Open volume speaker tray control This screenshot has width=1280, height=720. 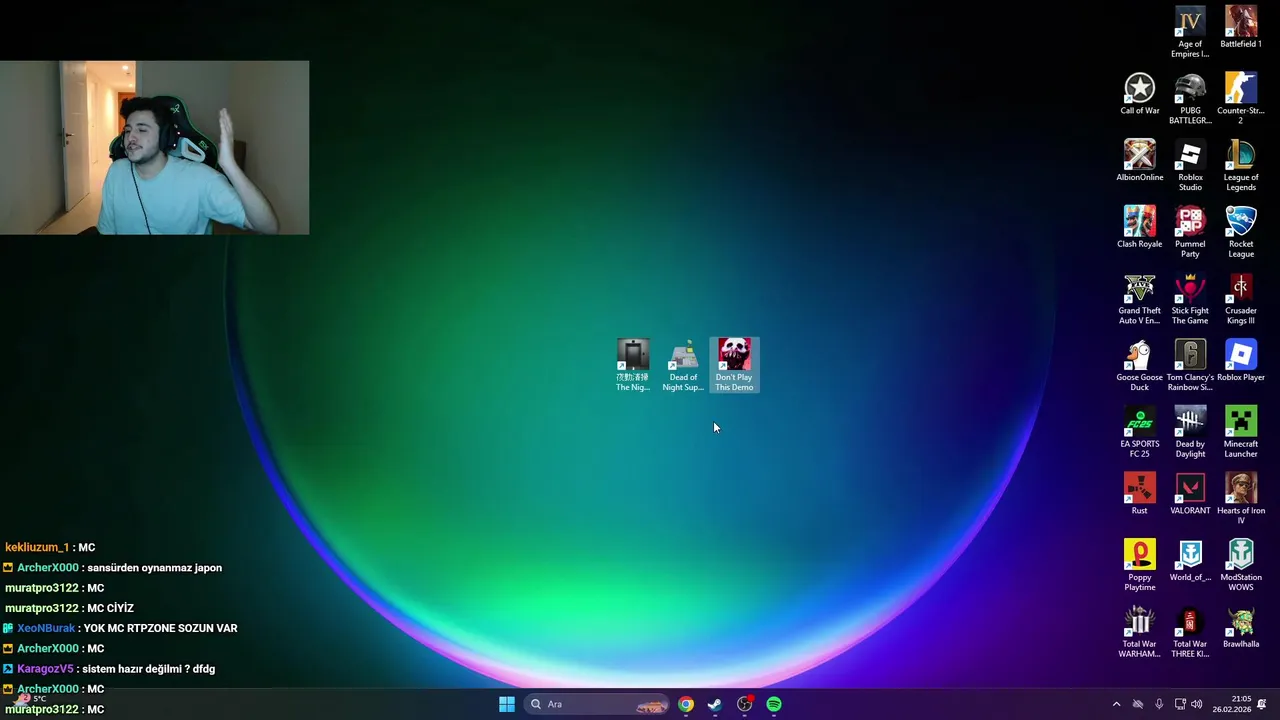[x=1197, y=704]
